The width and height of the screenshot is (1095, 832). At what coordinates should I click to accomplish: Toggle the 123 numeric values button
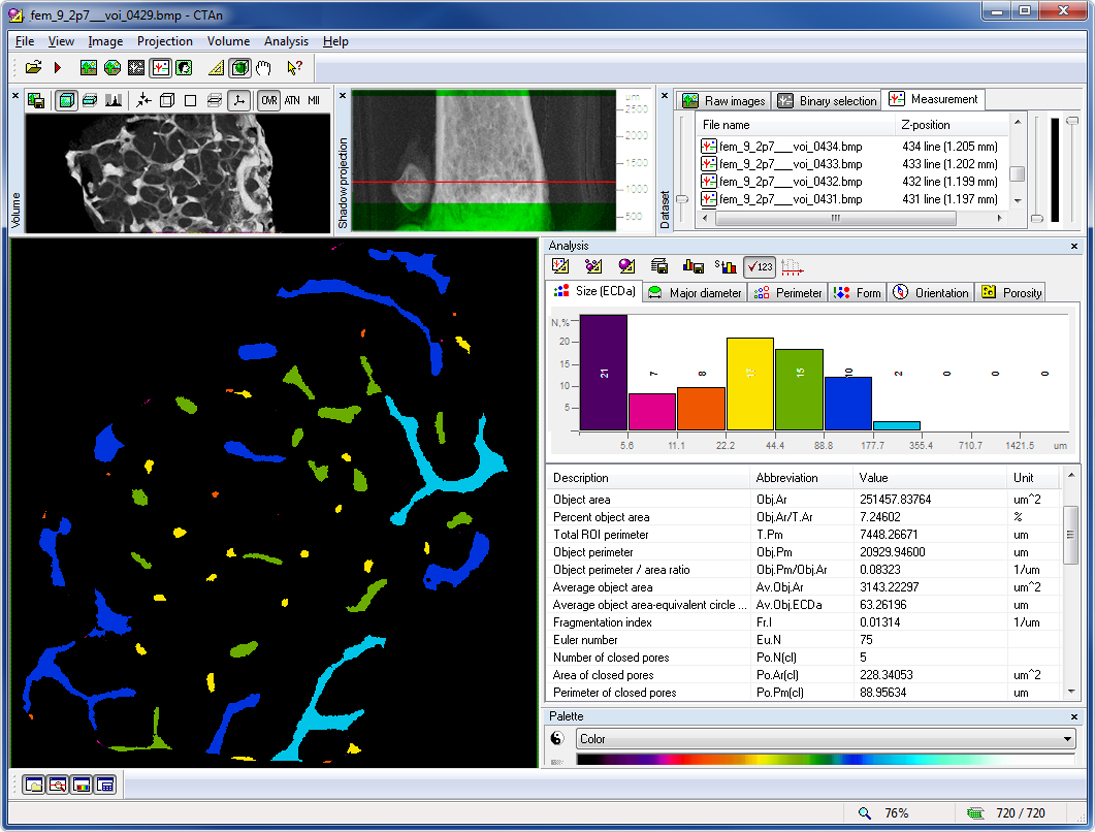[758, 267]
